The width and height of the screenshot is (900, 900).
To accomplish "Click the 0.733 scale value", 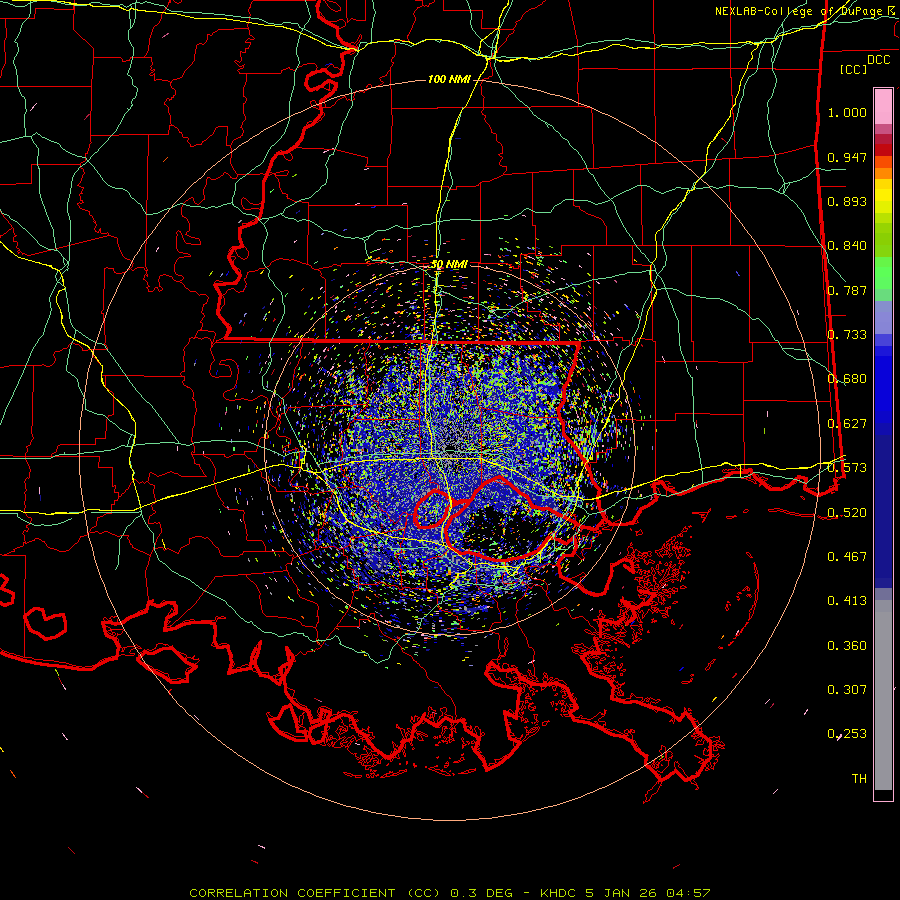I will pos(847,335).
